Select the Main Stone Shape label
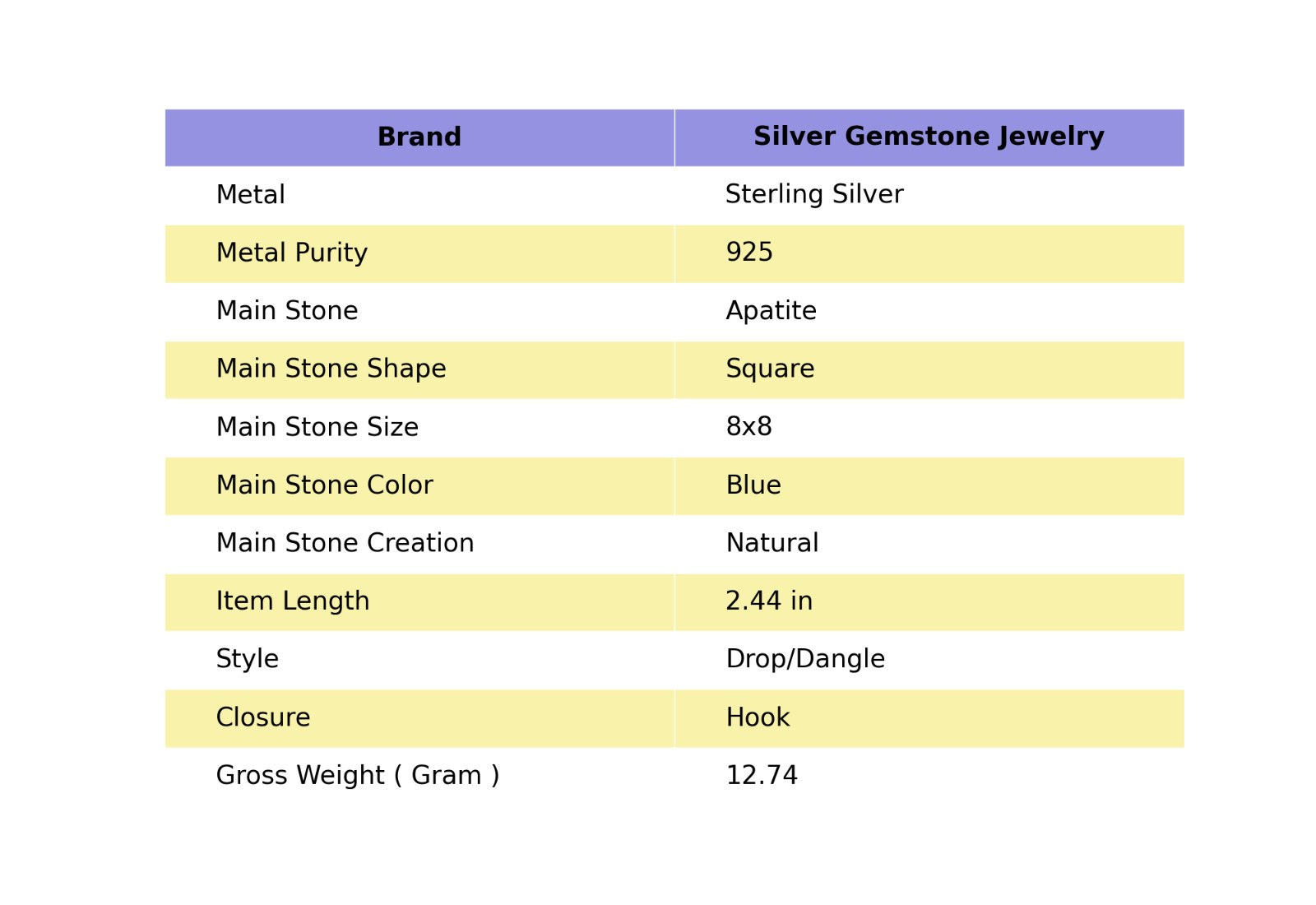This screenshot has width=1316, height=905. [331, 369]
